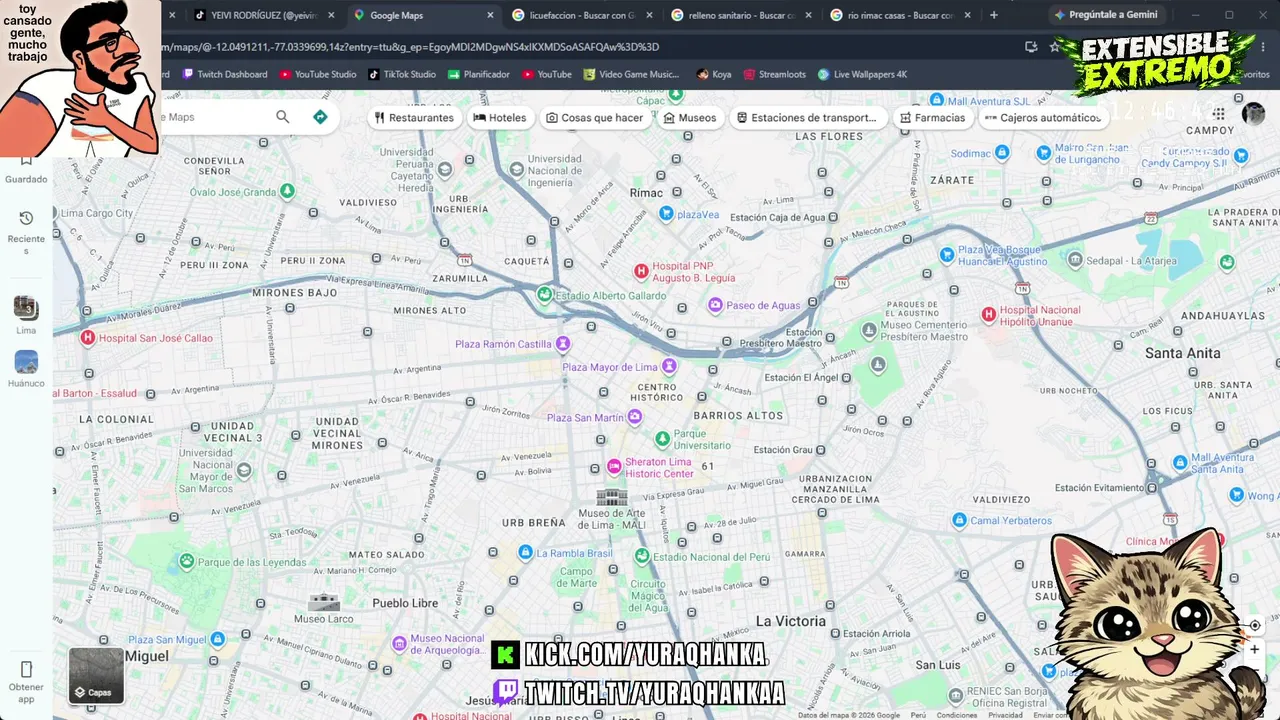The width and height of the screenshot is (1280, 720).
Task: Bookmark this page with the star icon
Action: point(1054,47)
